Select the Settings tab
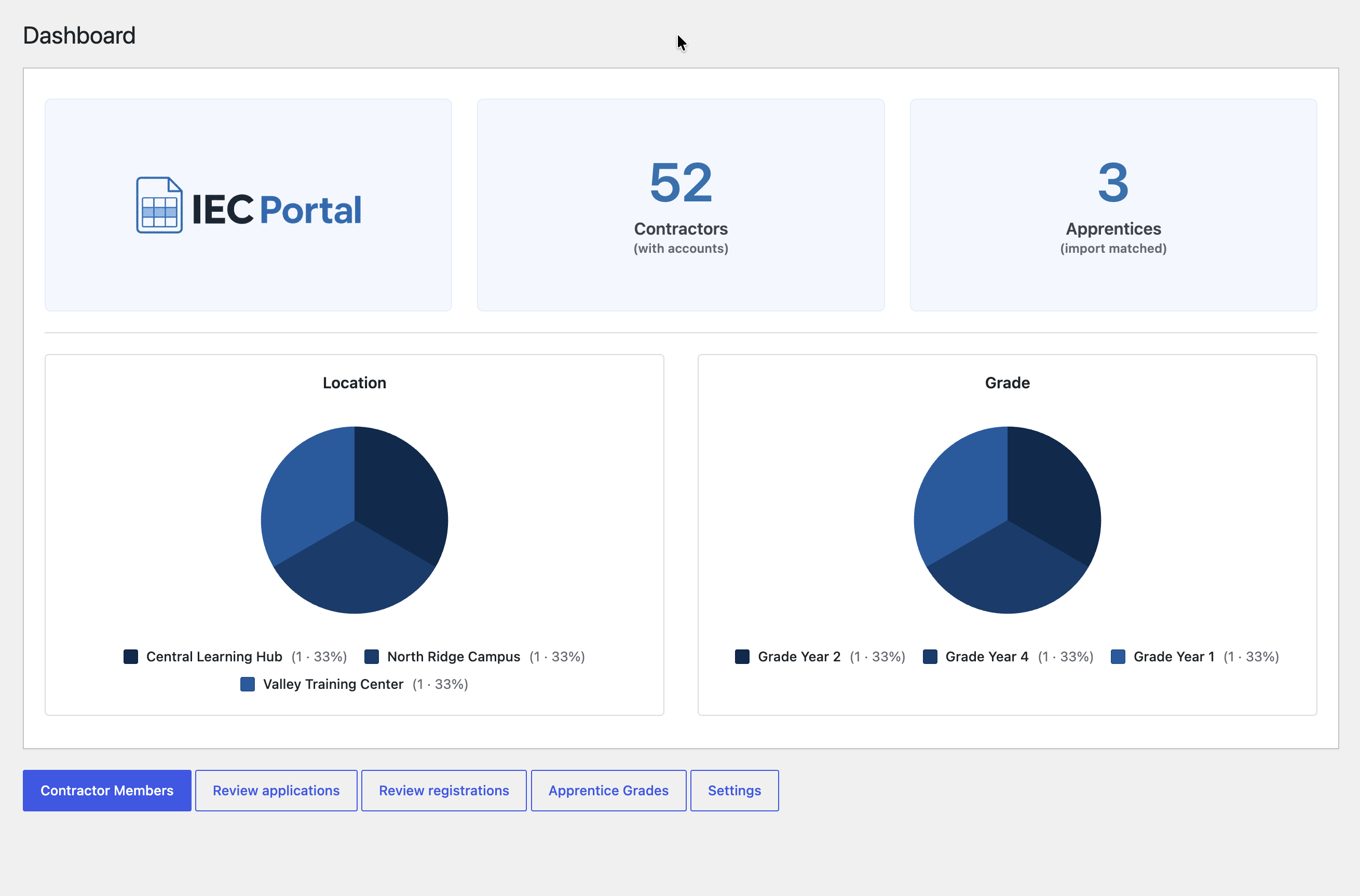The height and width of the screenshot is (896, 1360). point(735,790)
